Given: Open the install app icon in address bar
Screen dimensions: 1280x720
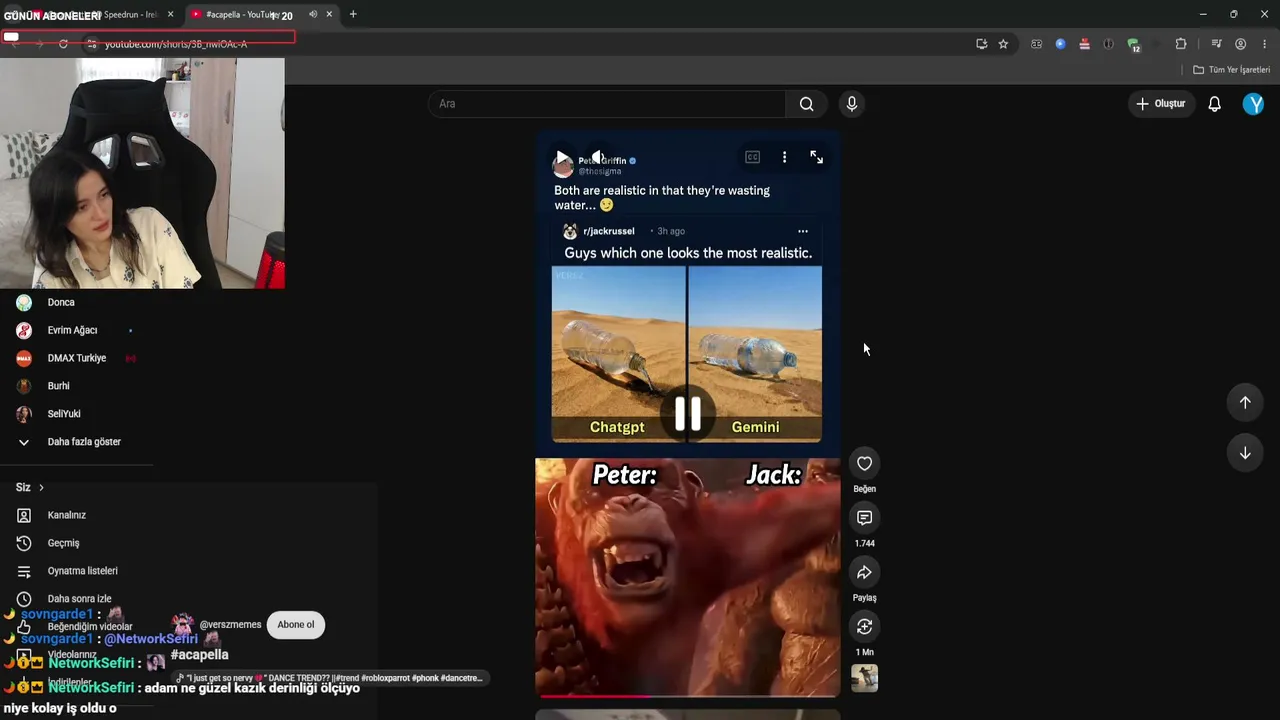Looking at the screenshot, I should pyautogui.click(x=981, y=44).
